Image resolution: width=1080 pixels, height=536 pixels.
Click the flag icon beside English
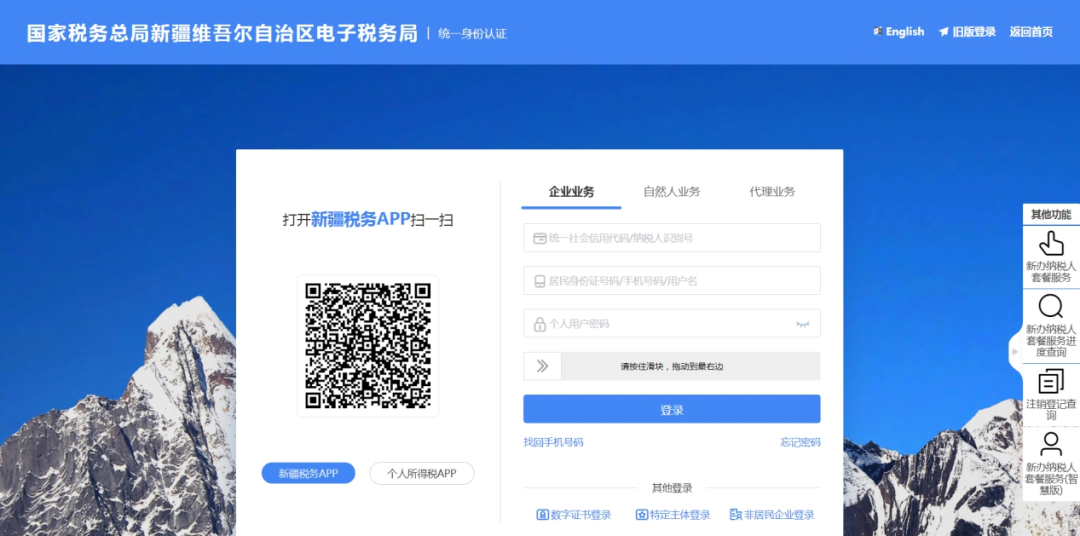point(878,31)
